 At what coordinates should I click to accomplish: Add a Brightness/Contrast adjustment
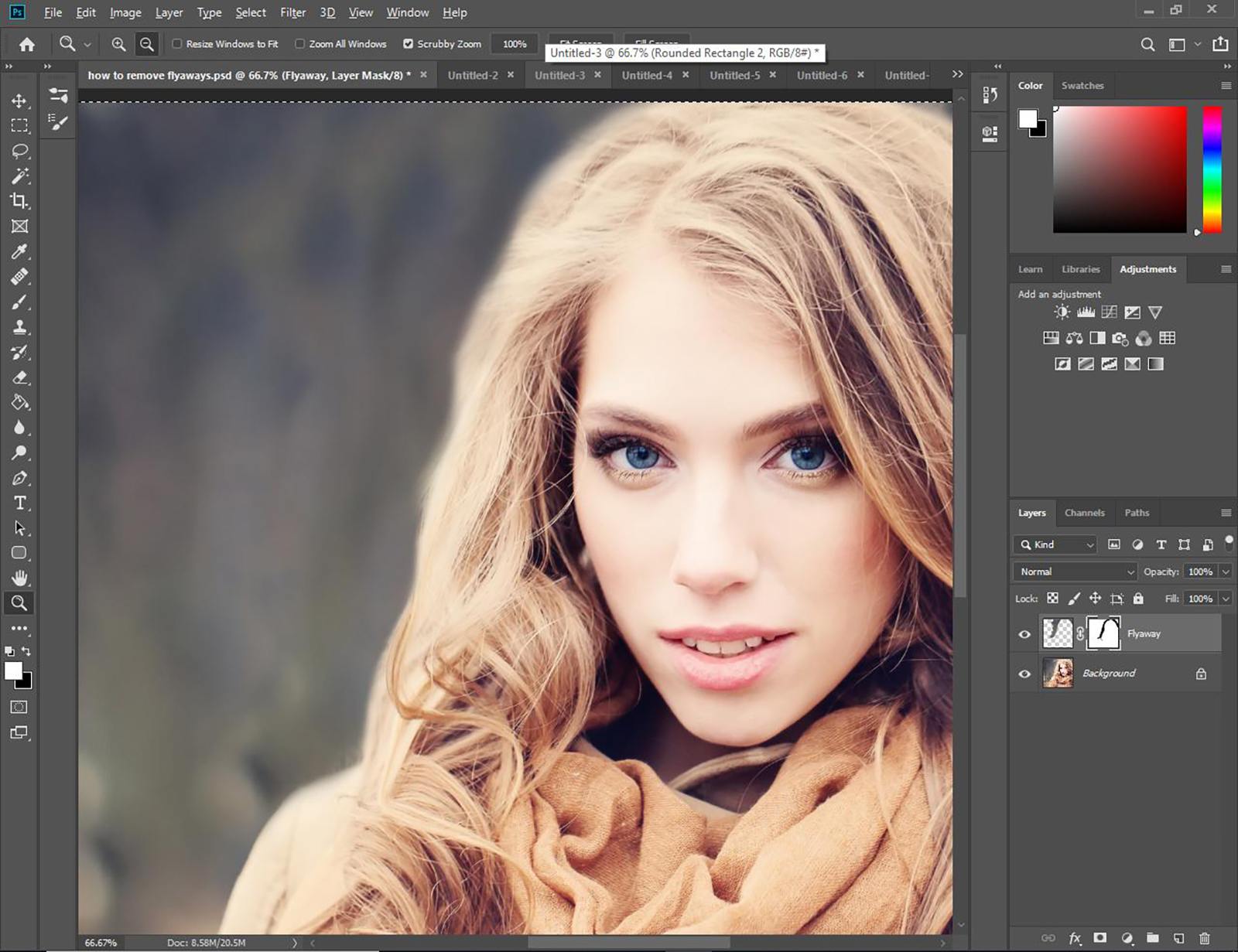click(1062, 312)
